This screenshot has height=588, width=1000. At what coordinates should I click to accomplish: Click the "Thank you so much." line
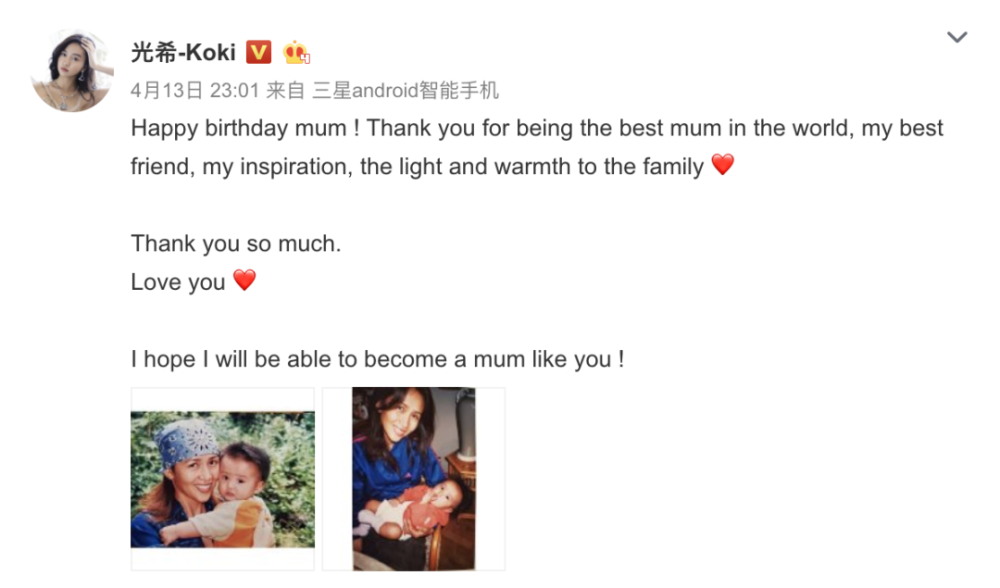pos(235,243)
